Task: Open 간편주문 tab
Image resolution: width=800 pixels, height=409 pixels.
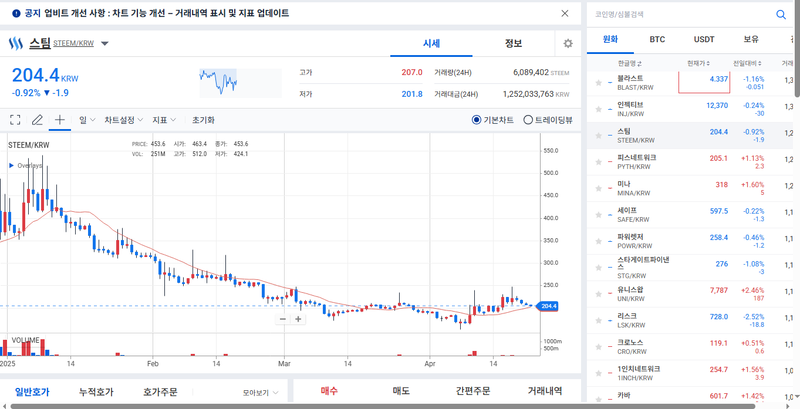Action: coord(473,391)
